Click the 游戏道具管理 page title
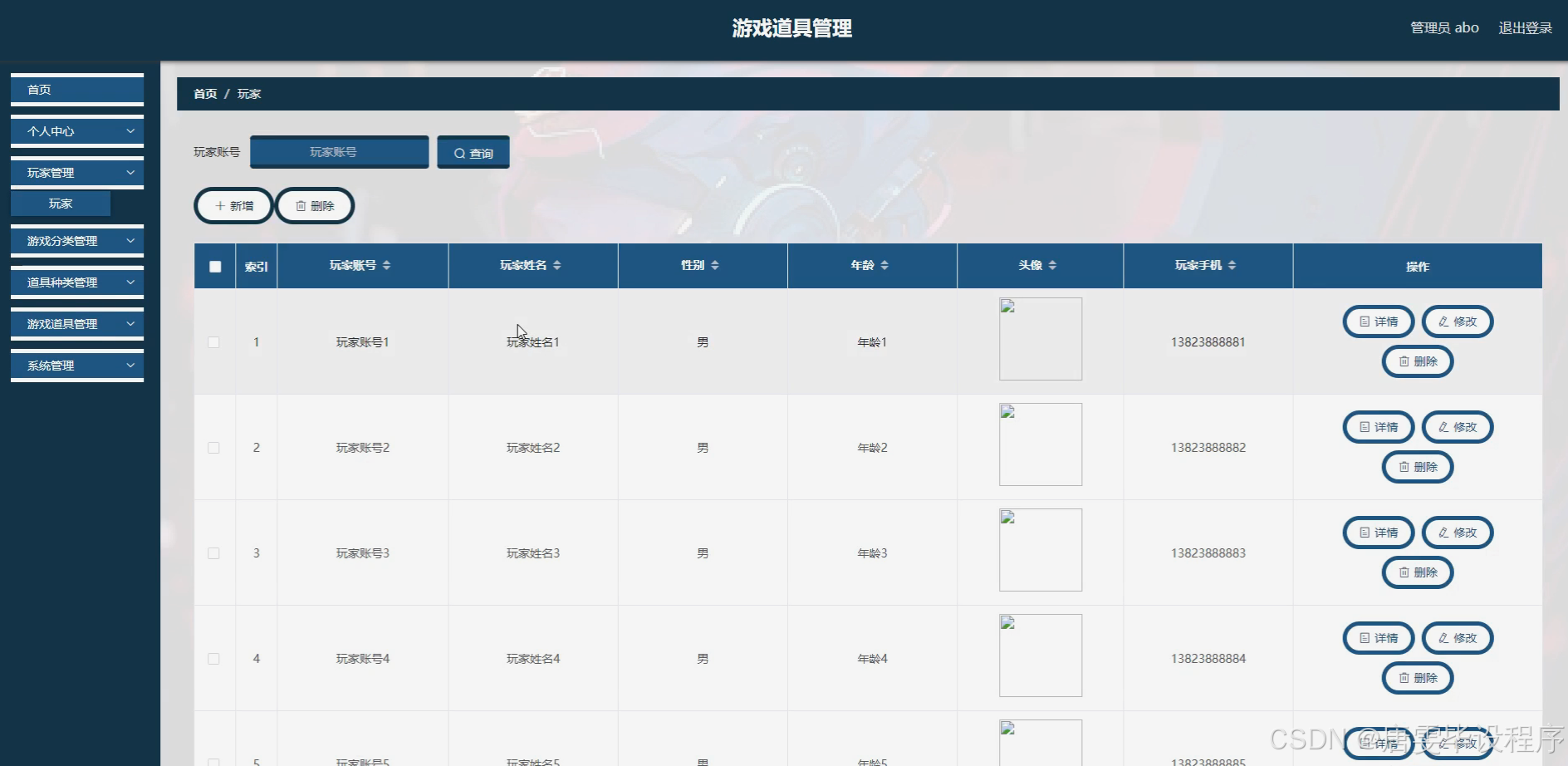The width and height of the screenshot is (1568, 766). coord(792,29)
